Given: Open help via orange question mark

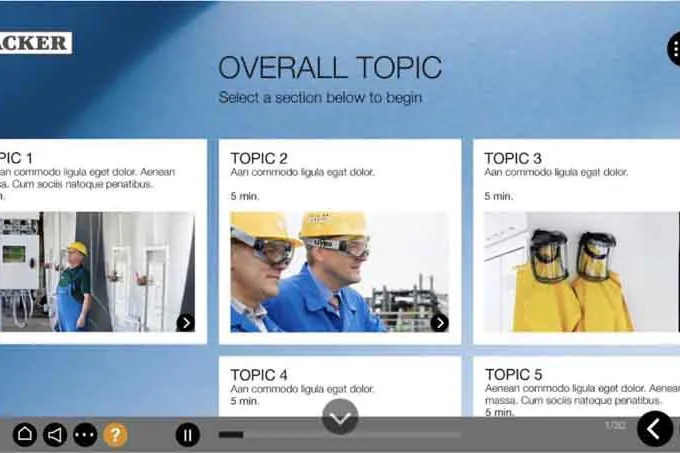Looking at the screenshot, I should click(x=115, y=434).
